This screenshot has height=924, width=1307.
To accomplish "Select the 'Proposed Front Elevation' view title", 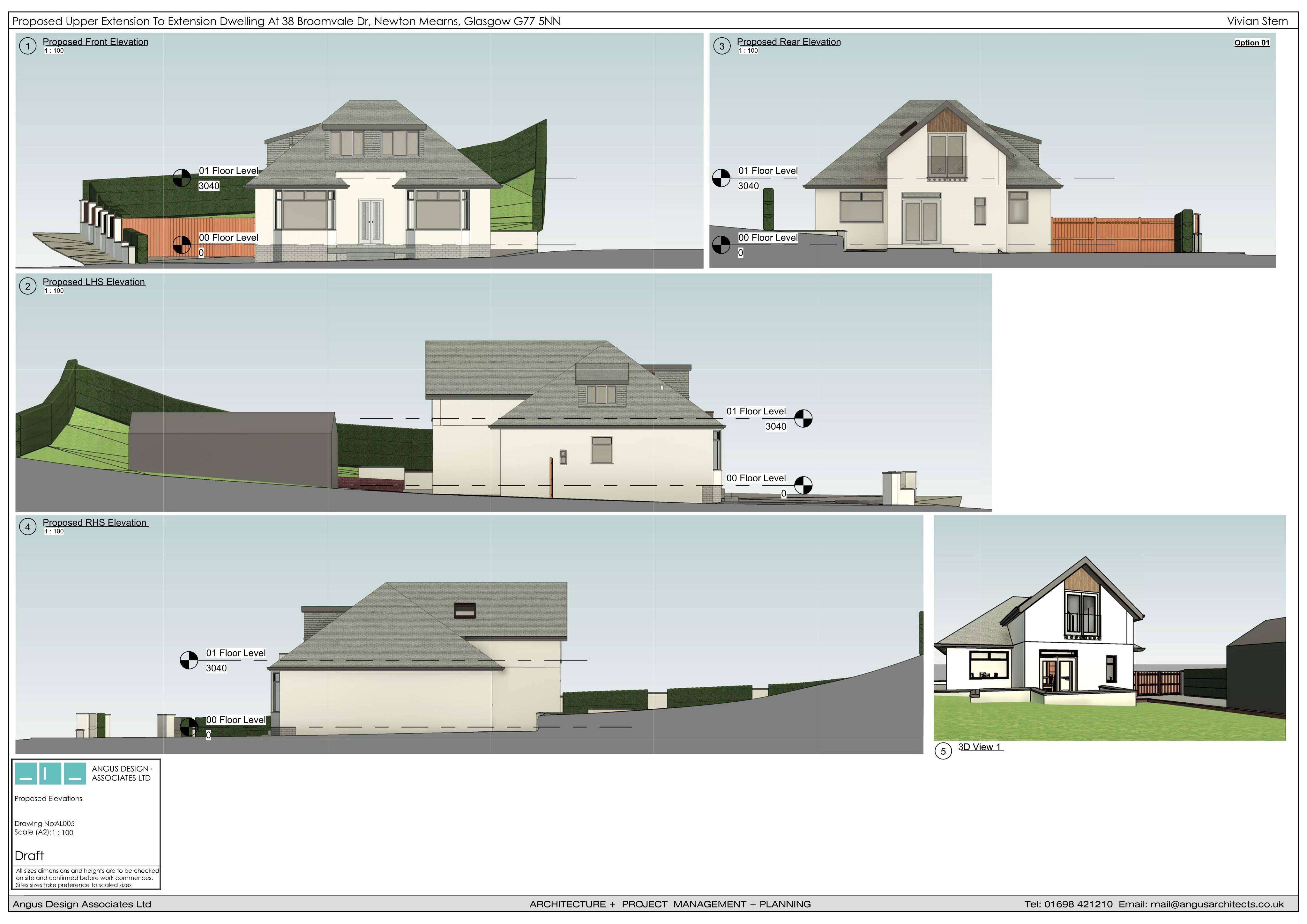I will [x=96, y=42].
